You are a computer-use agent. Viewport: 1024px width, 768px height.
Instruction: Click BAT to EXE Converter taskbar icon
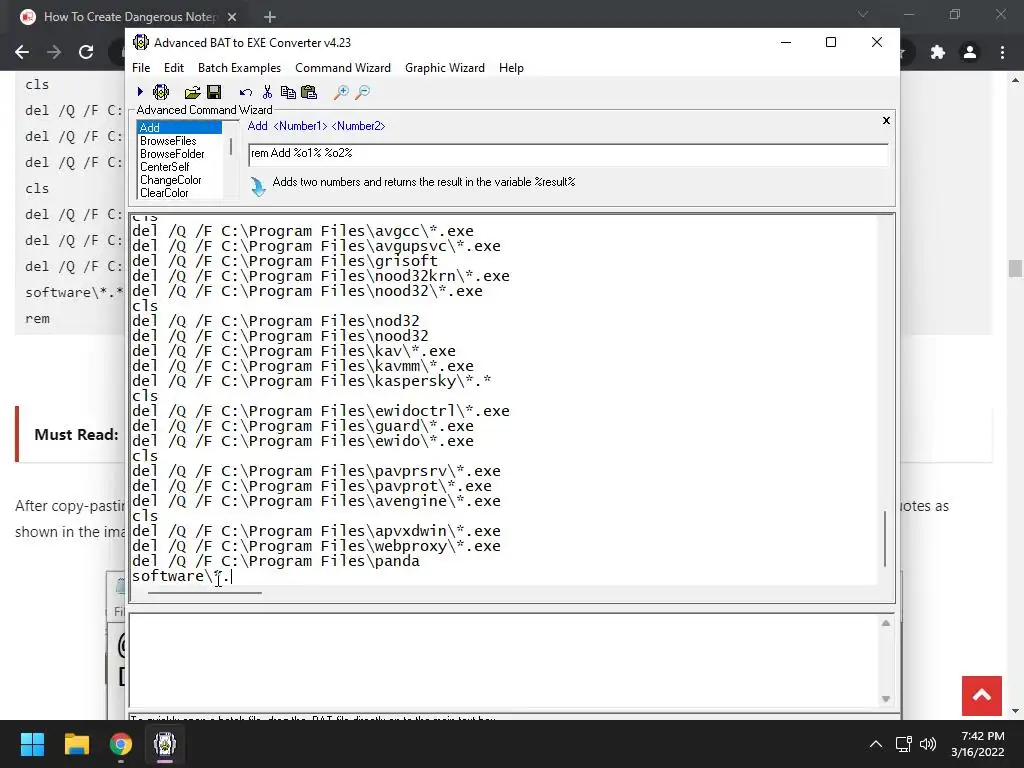click(x=165, y=744)
